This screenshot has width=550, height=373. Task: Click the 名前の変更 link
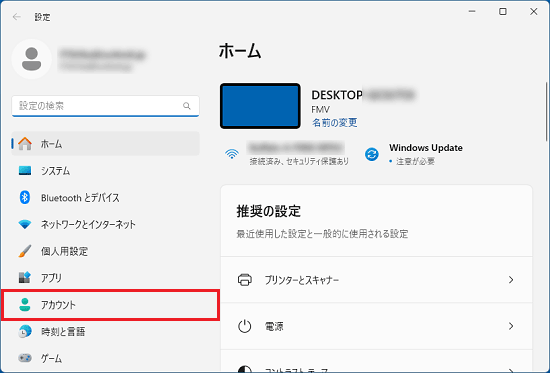click(x=335, y=122)
